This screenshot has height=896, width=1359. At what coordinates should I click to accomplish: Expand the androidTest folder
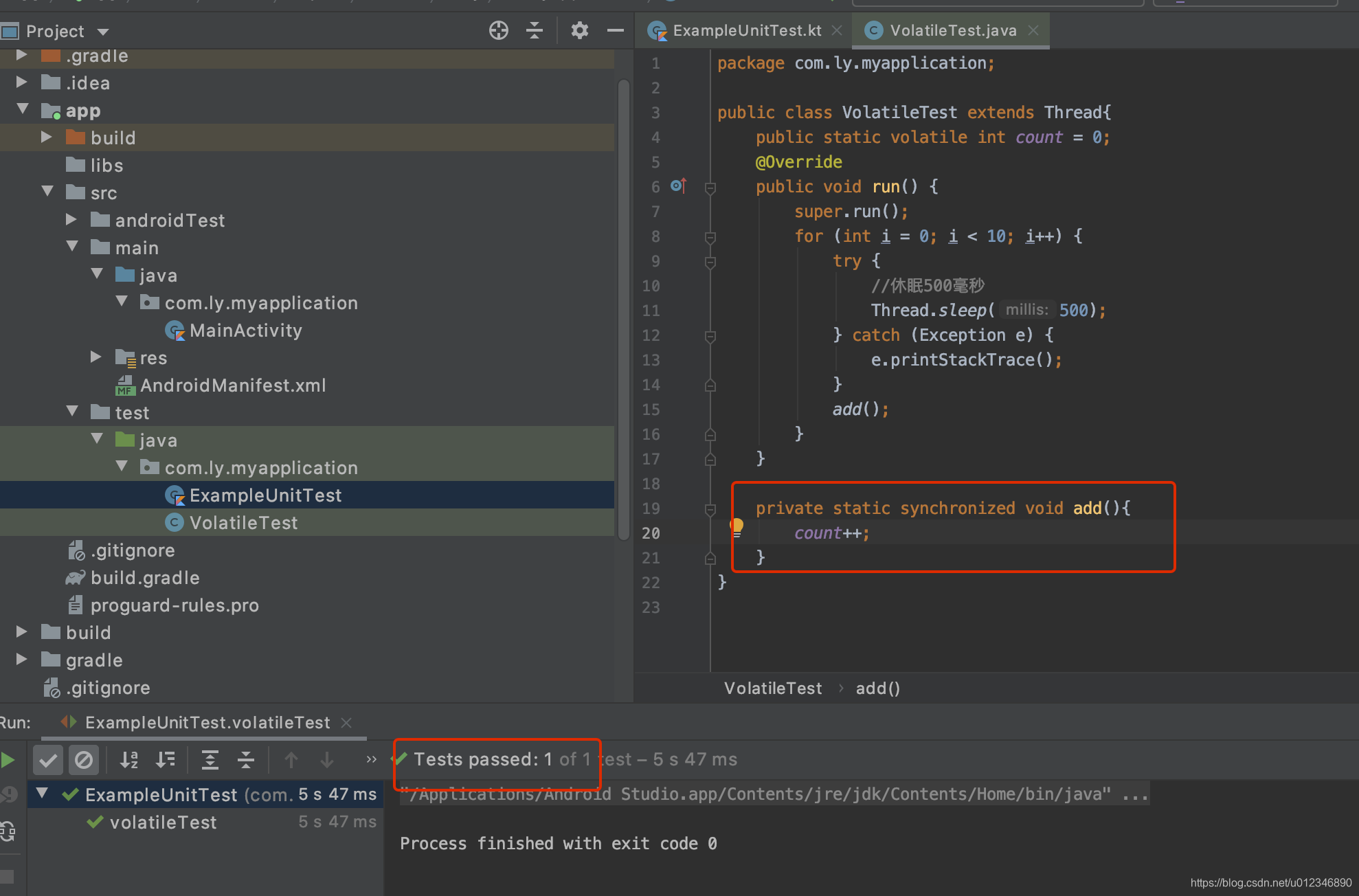click(x=71, y=219)
